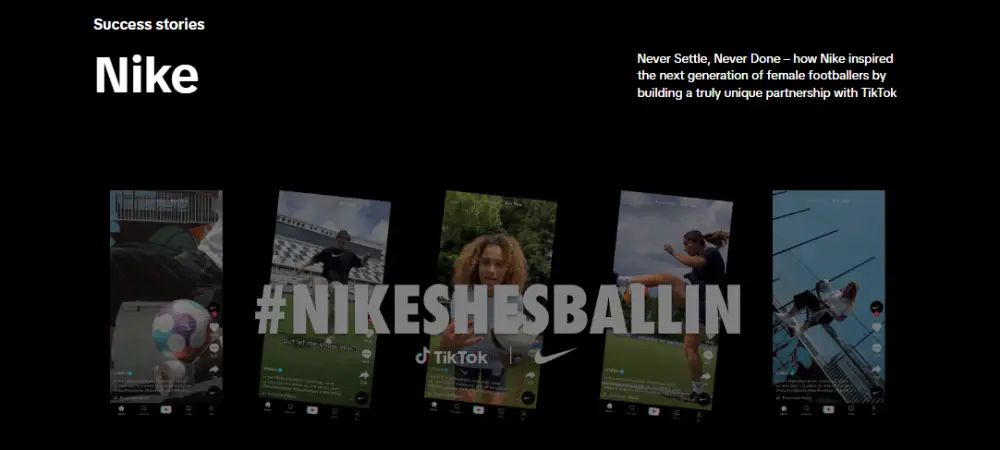Tap Inbox icon in stadium juggling phone
1000x450 pixels.
(335, 412)
